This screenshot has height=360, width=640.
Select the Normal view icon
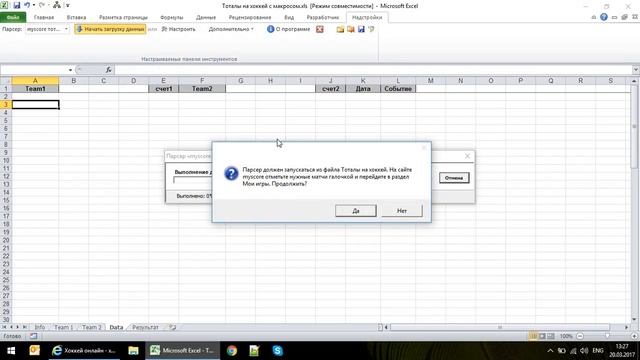[533, 336]
